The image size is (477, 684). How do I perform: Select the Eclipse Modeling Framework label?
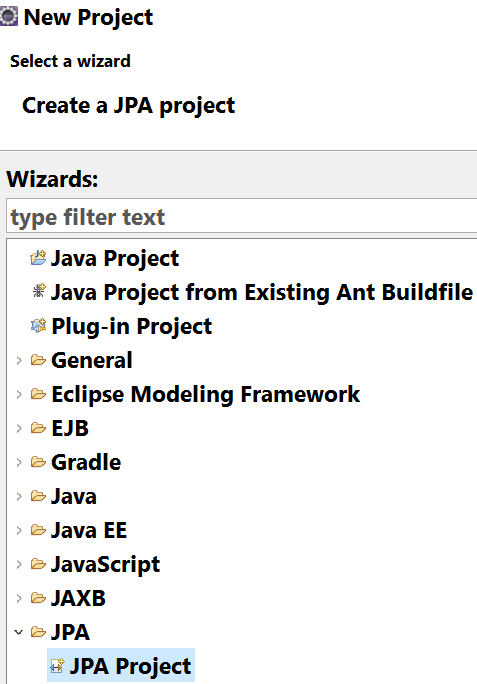(206, 395)
